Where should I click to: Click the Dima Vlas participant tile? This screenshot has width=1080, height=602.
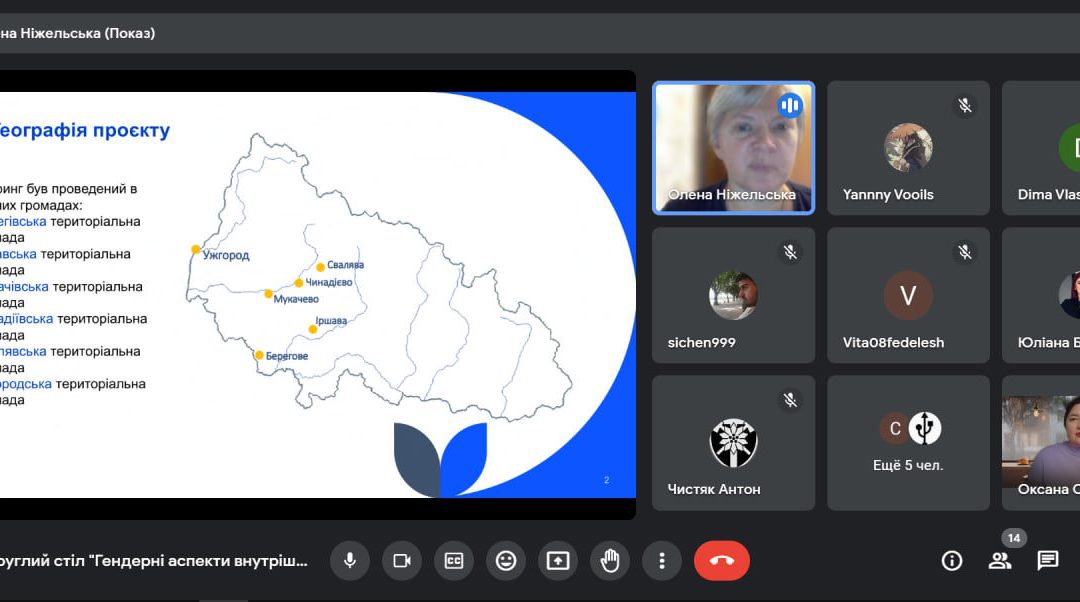[1041, 148]
